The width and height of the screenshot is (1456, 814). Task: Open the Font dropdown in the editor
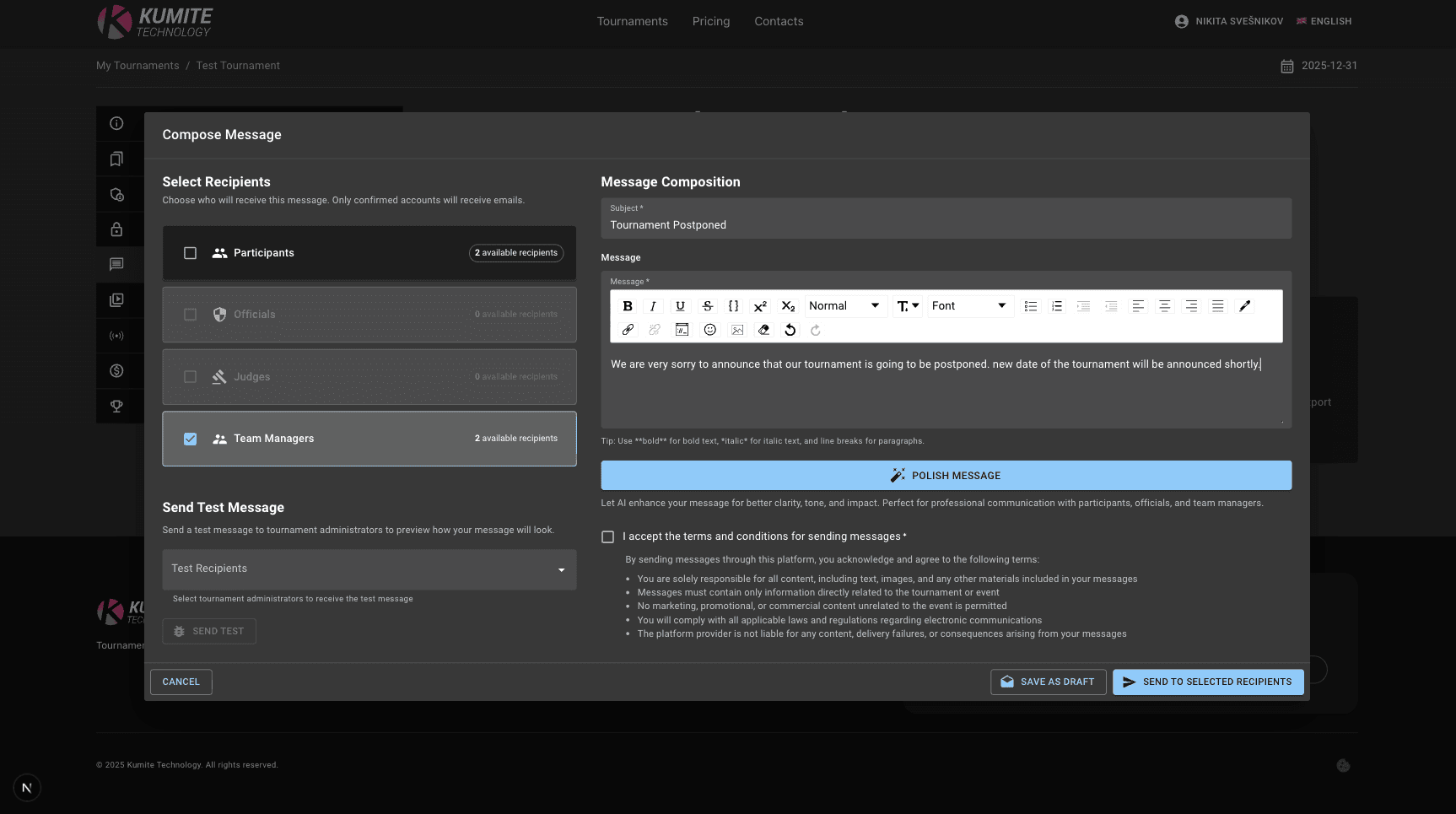click(x=969, y=305)
